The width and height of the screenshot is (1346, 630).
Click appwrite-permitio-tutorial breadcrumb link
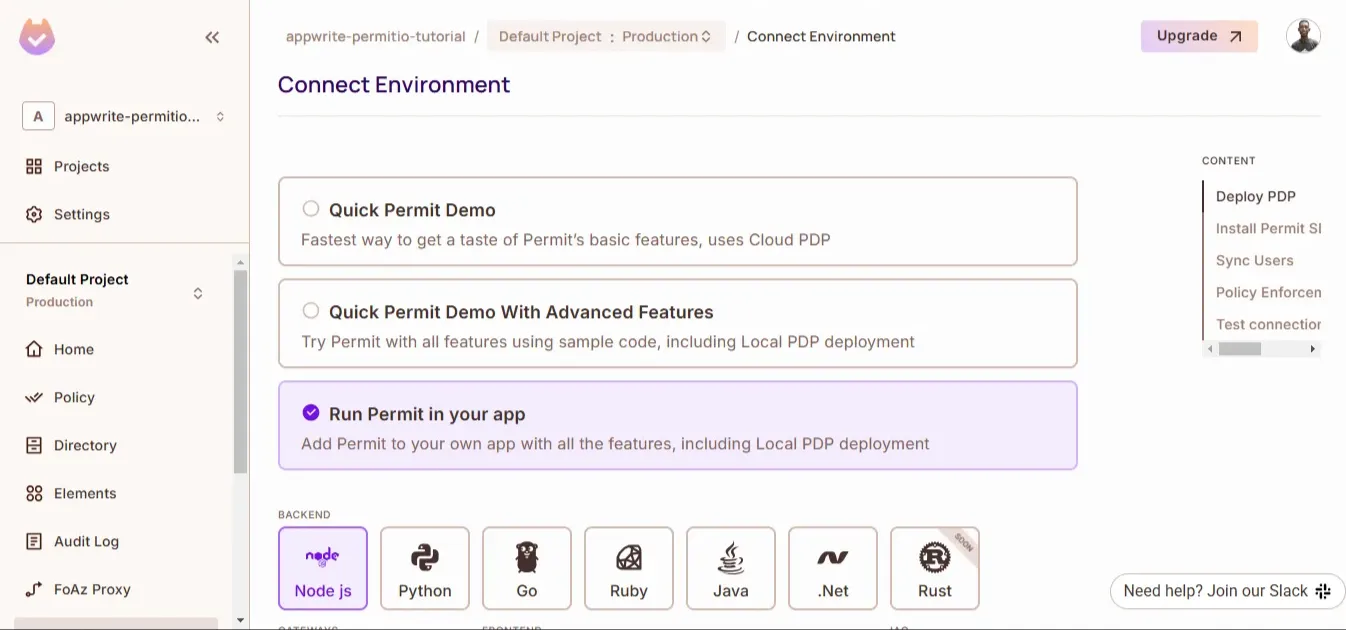(375, 36)
